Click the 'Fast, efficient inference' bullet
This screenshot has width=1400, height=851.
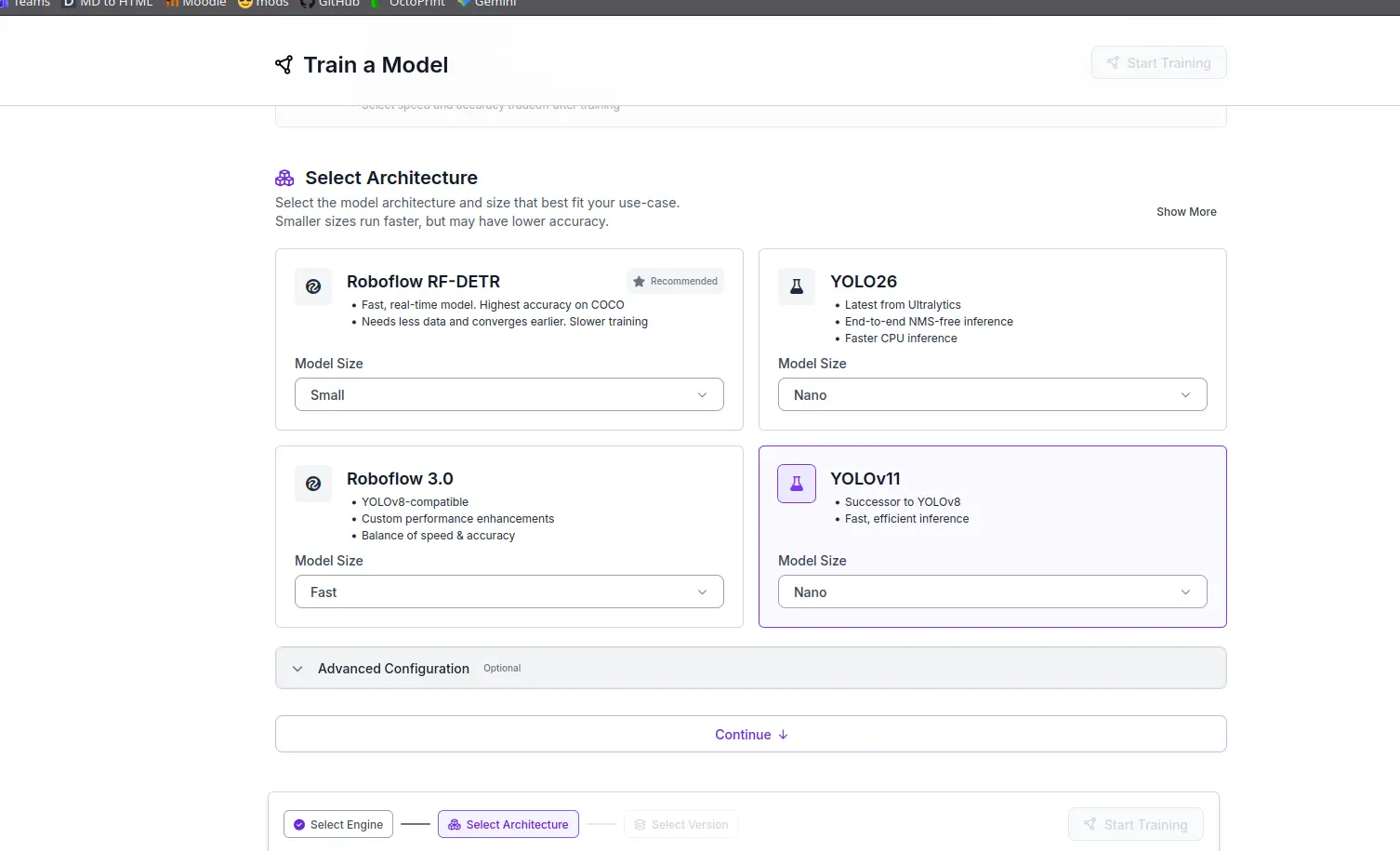click(x=906, y=519)
